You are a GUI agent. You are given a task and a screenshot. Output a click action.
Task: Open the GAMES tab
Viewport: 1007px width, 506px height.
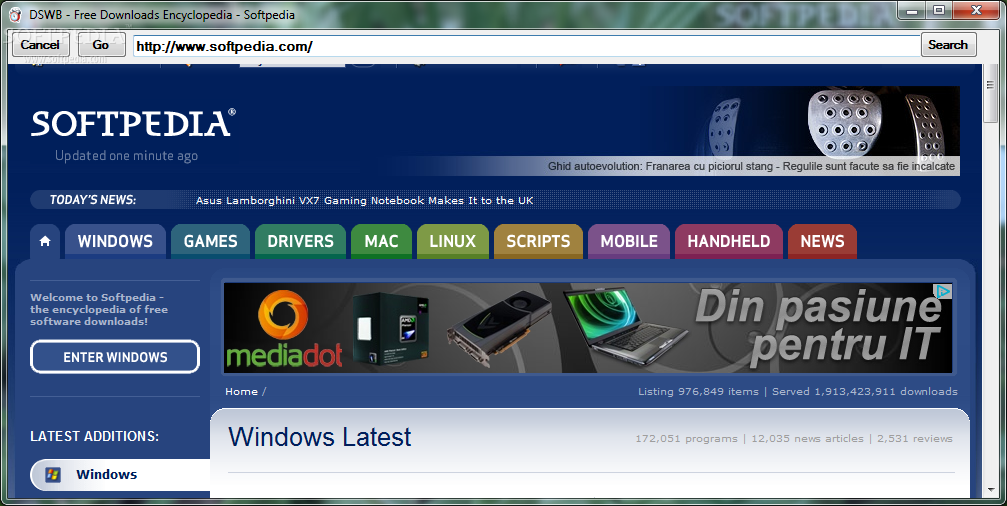coord(211,241)
